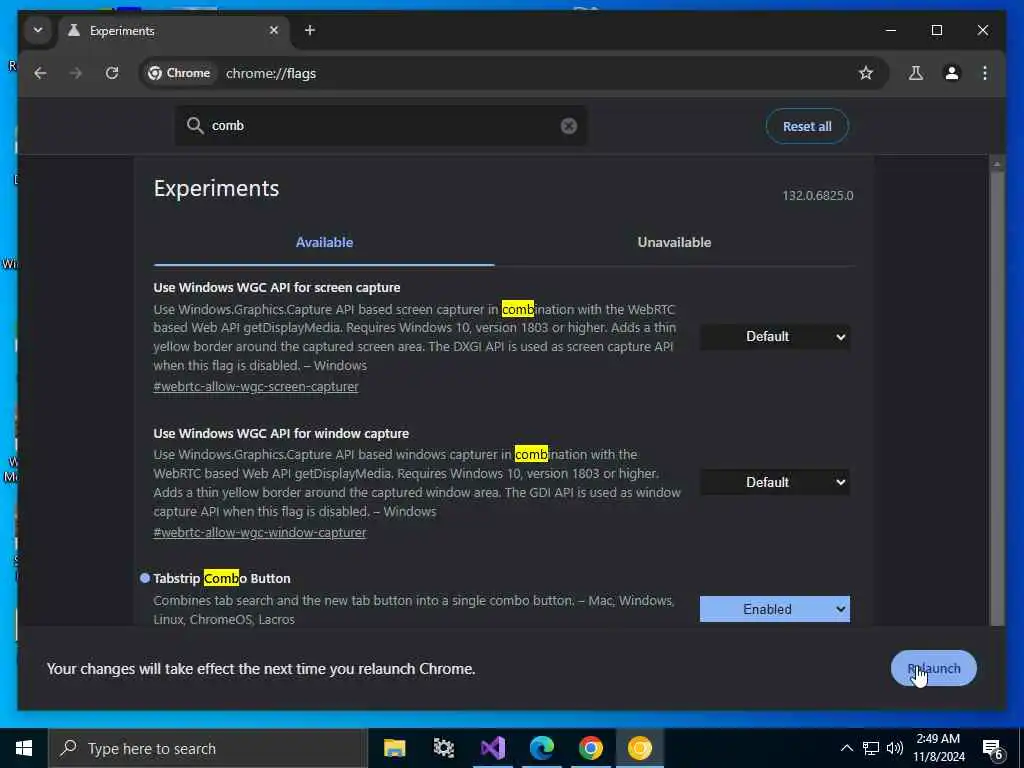Click Chrome Canary icon in taskbar

(639, 748)
